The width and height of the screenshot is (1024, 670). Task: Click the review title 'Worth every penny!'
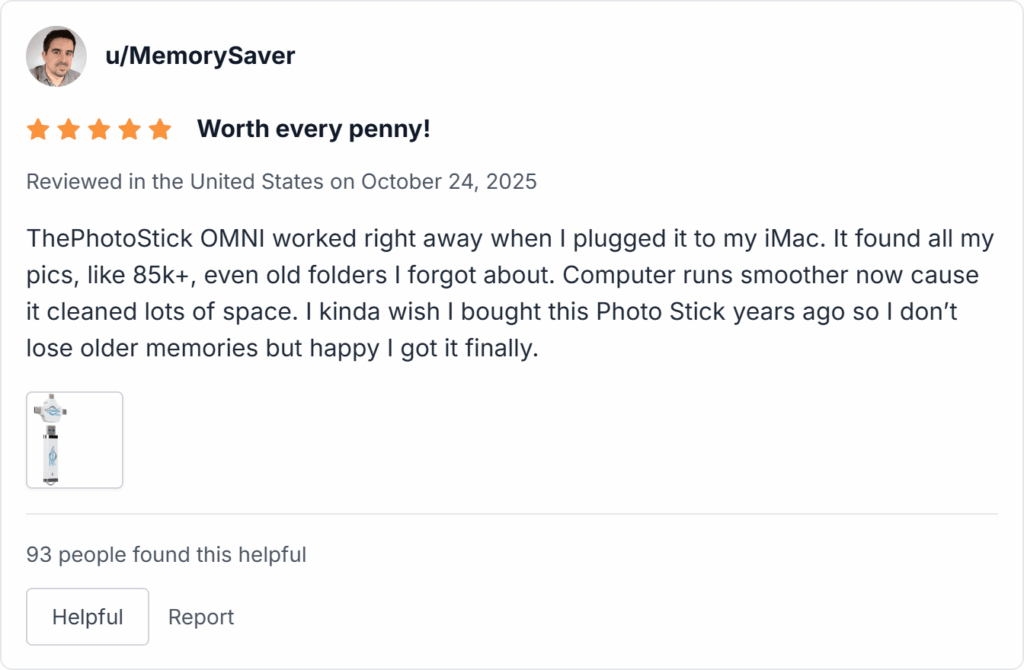pos(314,128)
